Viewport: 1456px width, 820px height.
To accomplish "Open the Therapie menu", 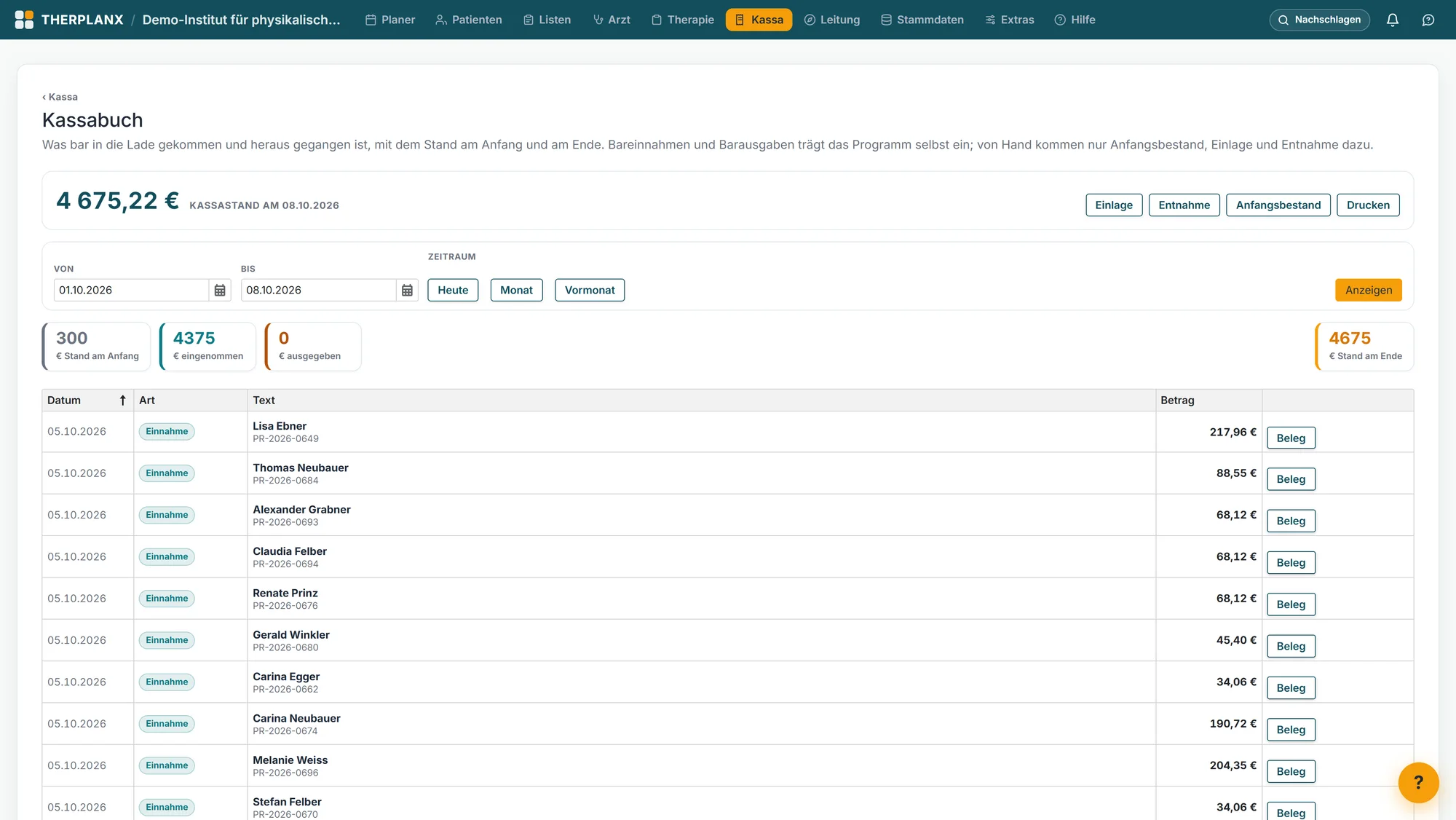I will tap(683, 20).
